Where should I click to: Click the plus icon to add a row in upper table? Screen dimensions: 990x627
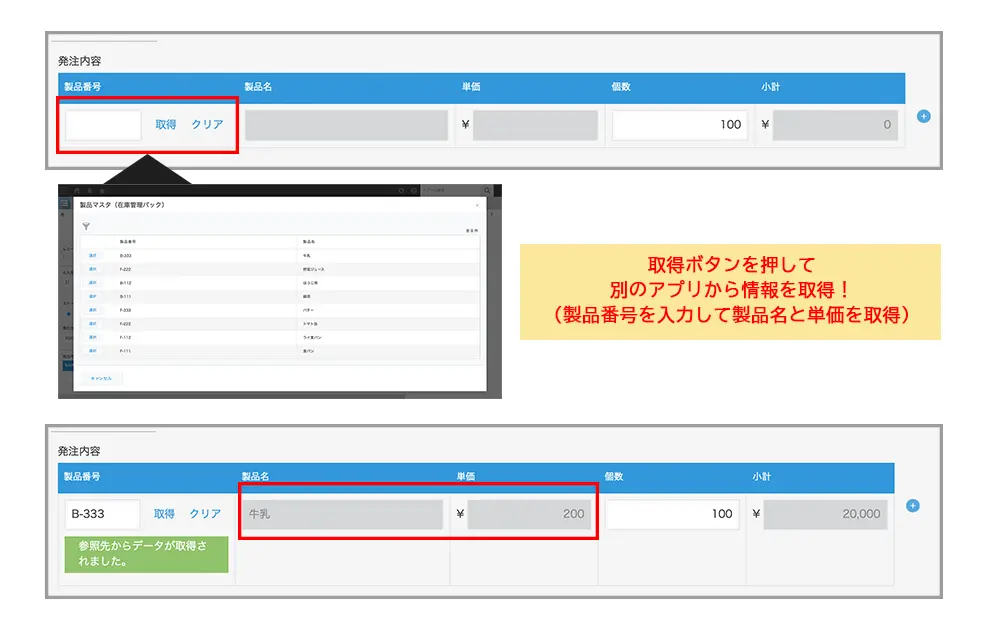click(923, 116)
